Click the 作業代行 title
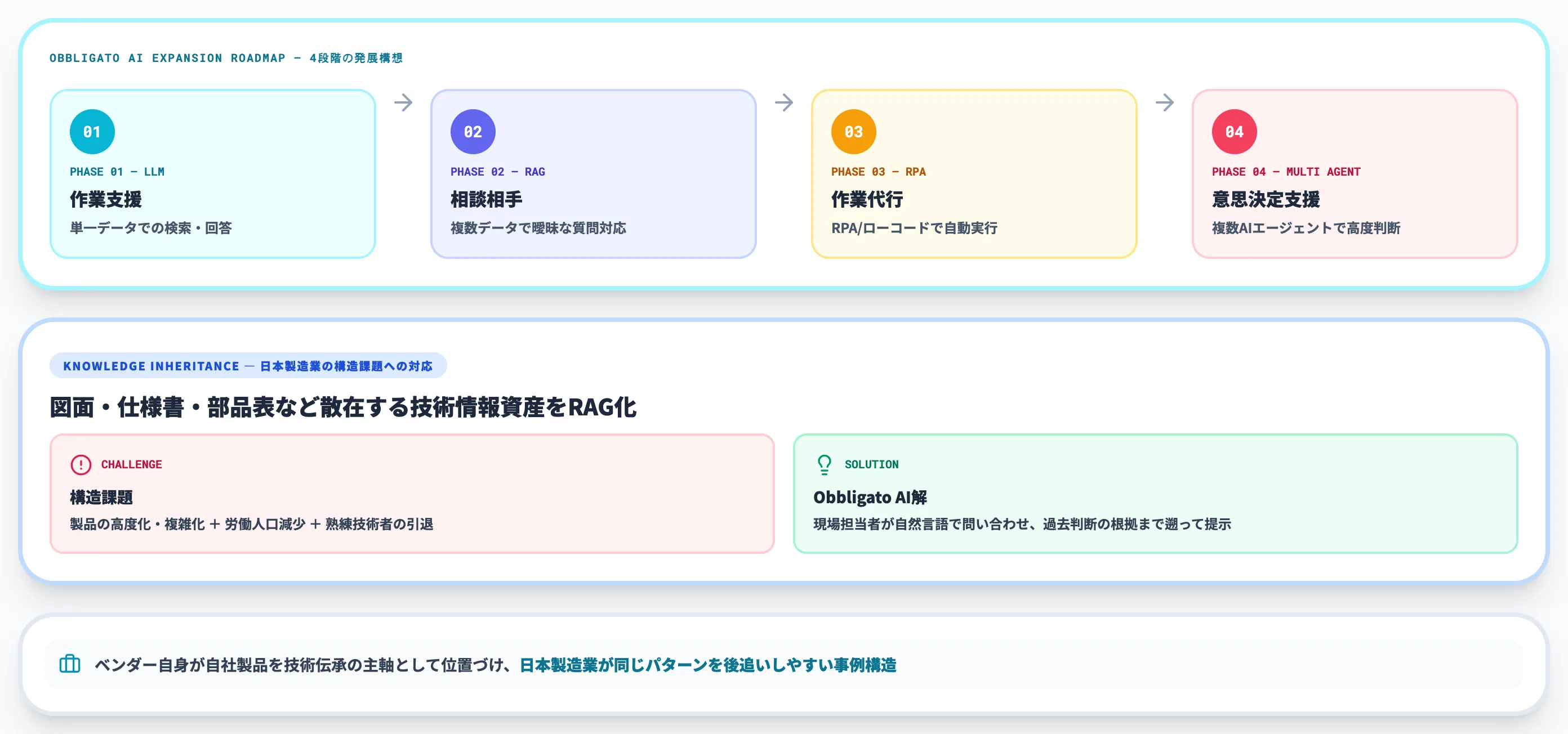The width and height of the screenshot is (1568, 734). (x=867, y=199)
